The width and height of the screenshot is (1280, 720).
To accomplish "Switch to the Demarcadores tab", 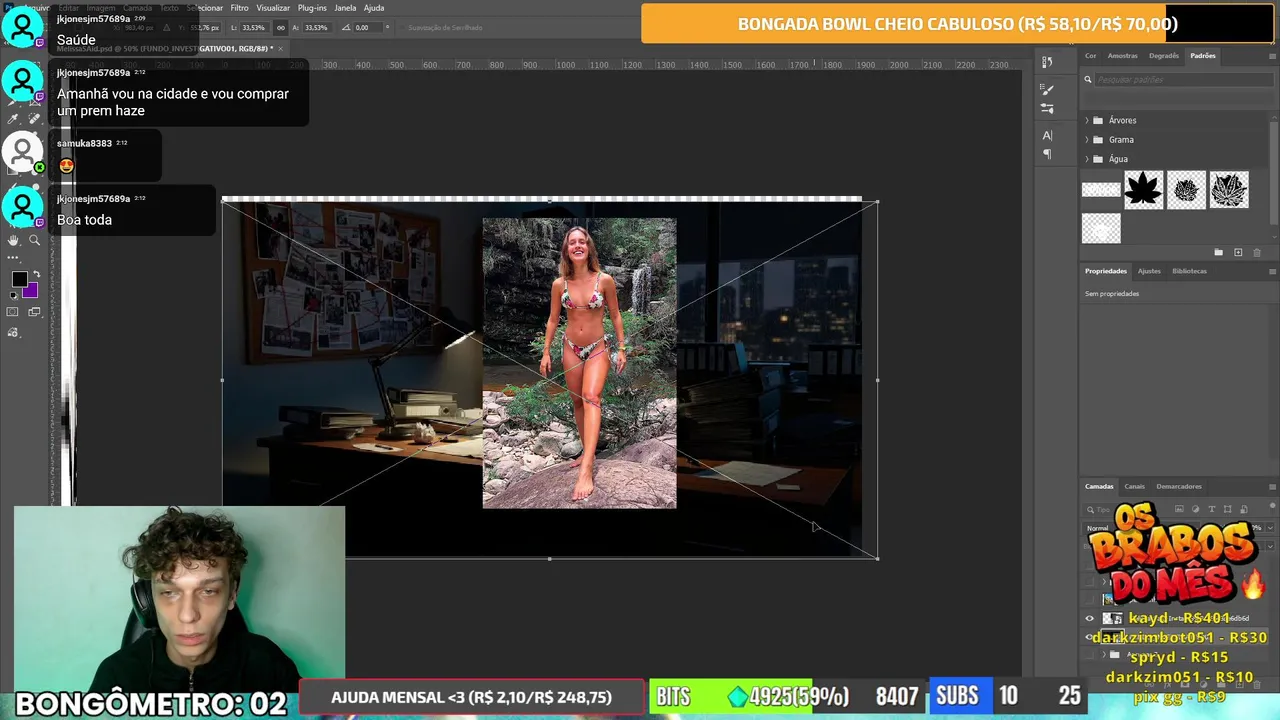I will point(1179,486).
